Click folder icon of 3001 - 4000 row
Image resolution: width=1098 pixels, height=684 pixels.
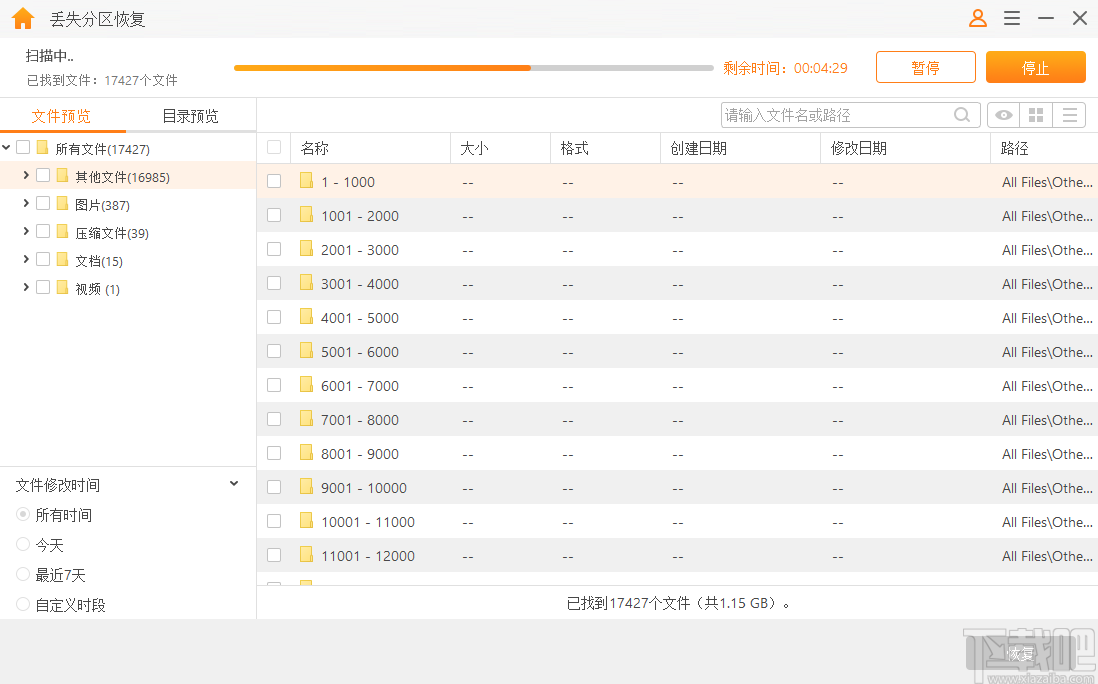307,283
